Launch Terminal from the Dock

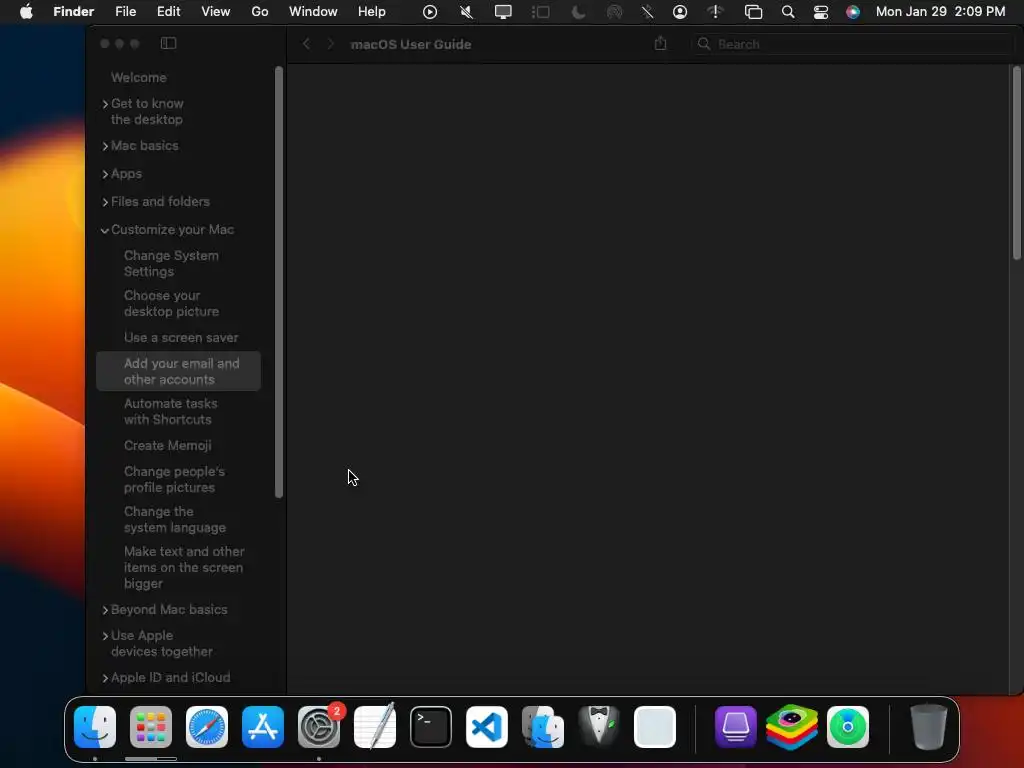pyautogui.click(x=431, y=727)
